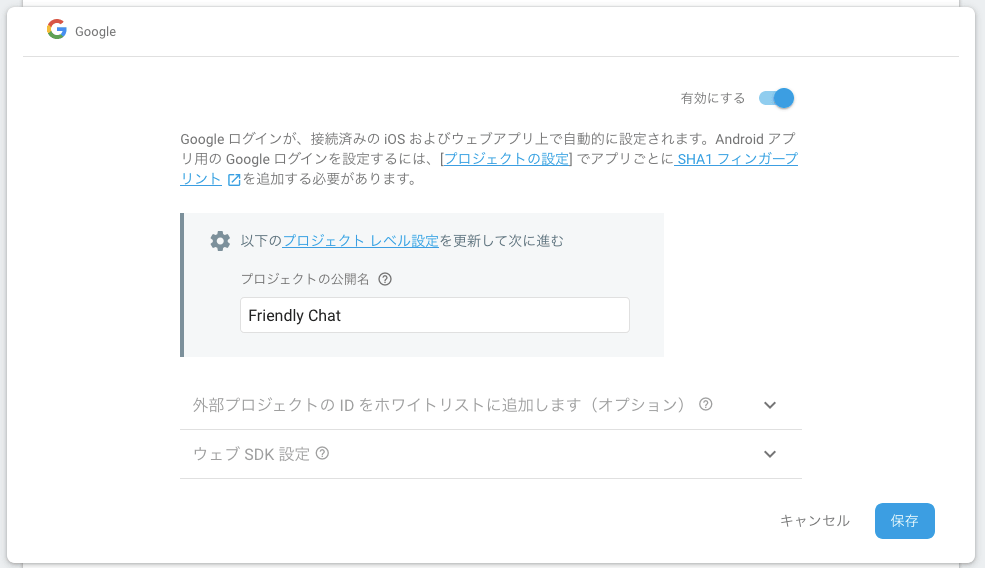Image resolution: width=985 pixels, height=568 pixels.
Task: Click the ウェブ SDK 設定 row title
Action: pyautogui.click(x=251, y=454)
